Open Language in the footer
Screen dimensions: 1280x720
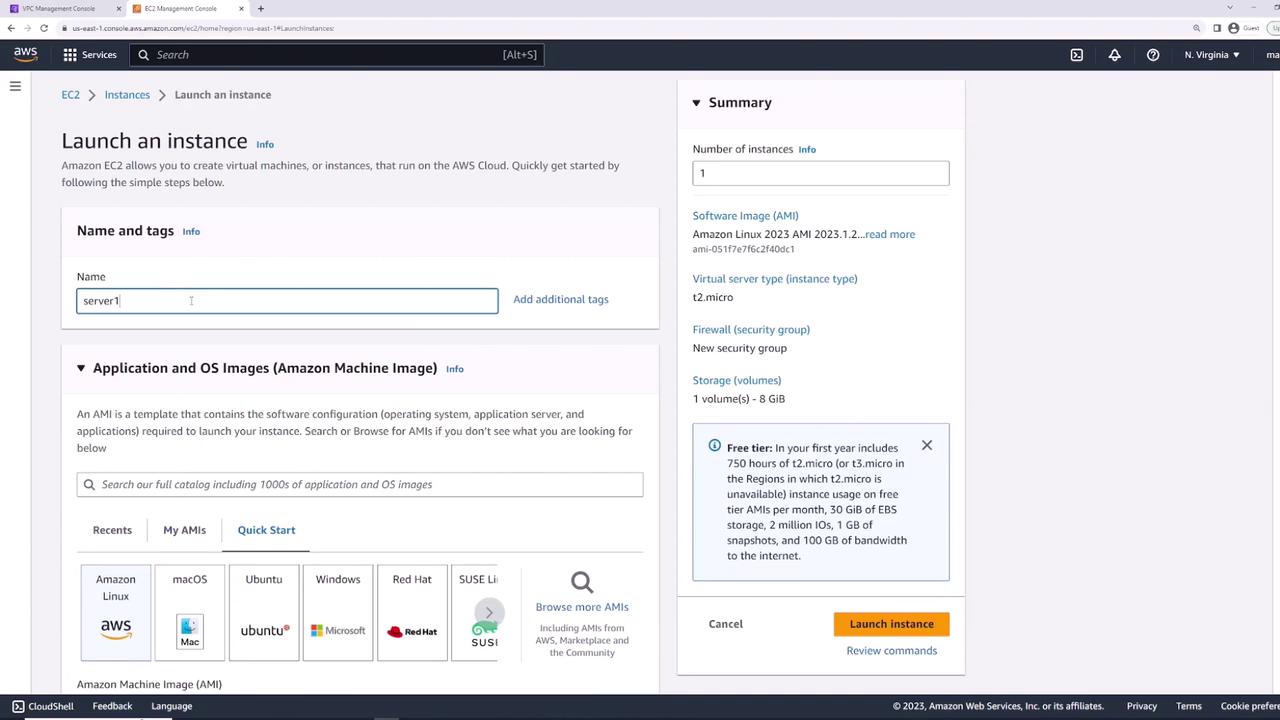[171, 706]
